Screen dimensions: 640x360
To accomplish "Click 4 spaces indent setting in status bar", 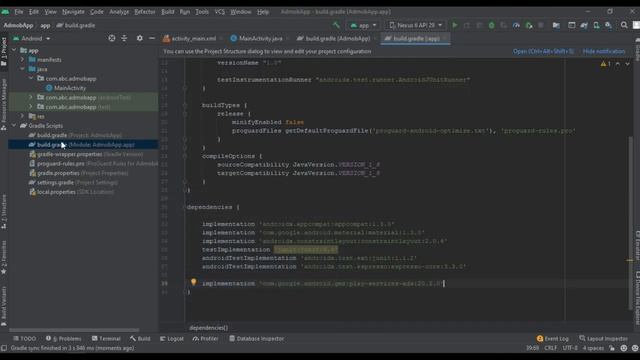I will point(593,348).
